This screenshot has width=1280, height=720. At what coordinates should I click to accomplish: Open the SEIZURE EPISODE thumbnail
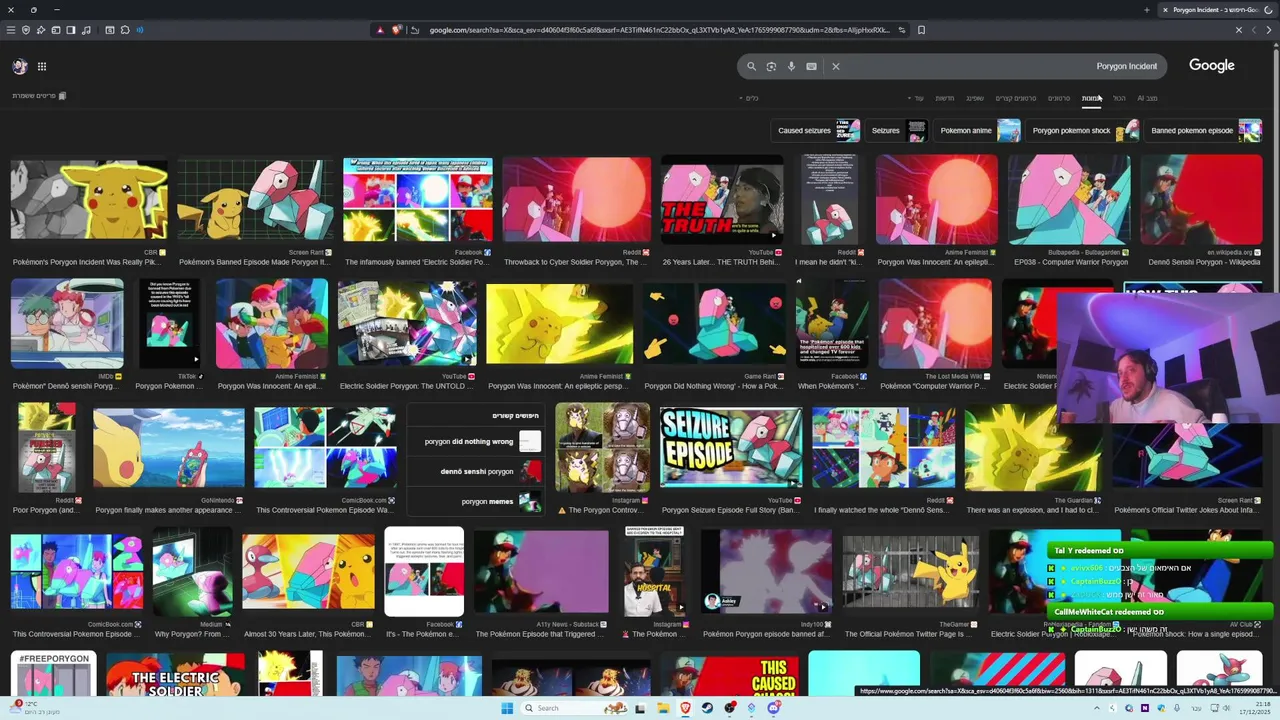[x=731, y=447]
